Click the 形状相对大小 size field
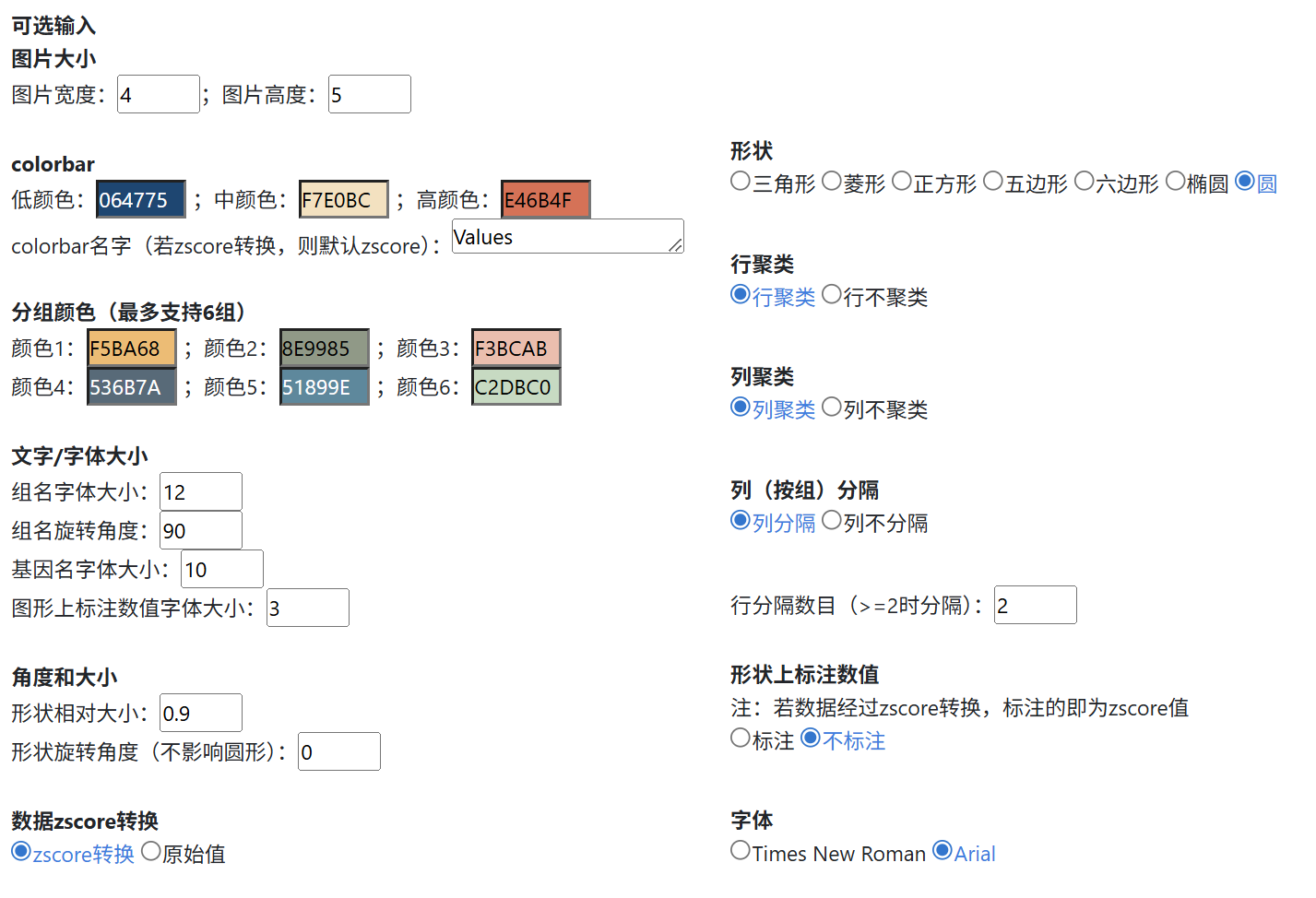This screenshot has height=898, width=1316. coord(200,712)
